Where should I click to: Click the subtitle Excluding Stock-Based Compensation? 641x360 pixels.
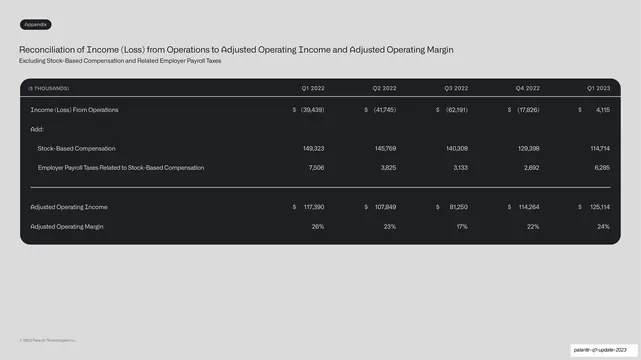120,61
